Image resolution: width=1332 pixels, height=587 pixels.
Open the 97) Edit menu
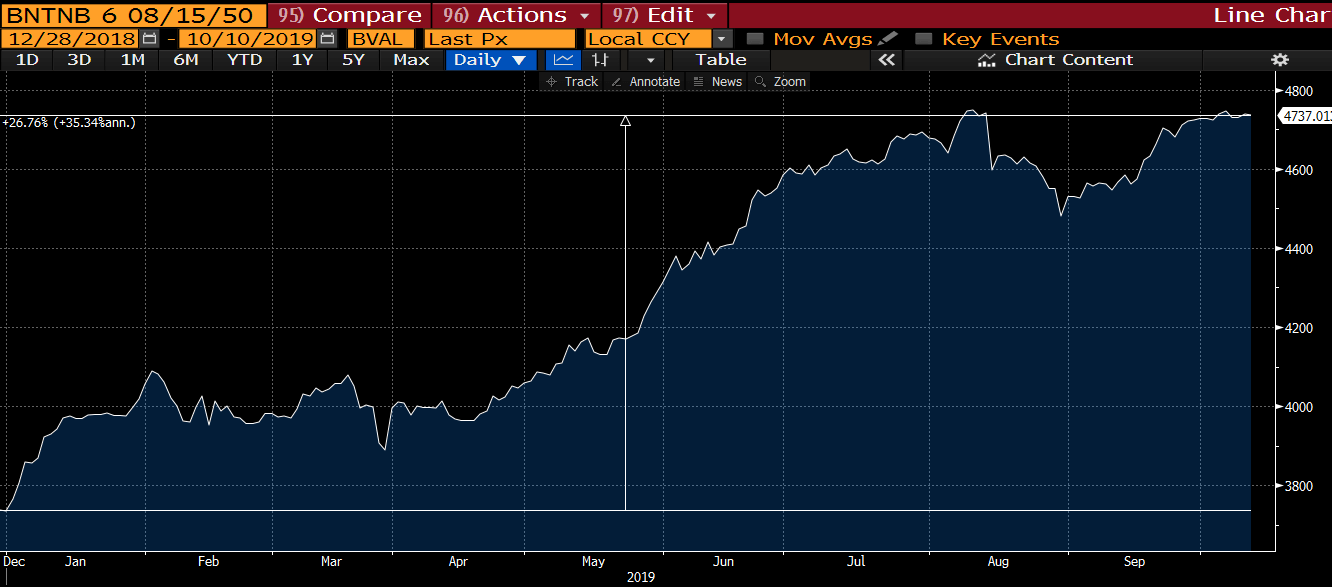click(664, 15)
